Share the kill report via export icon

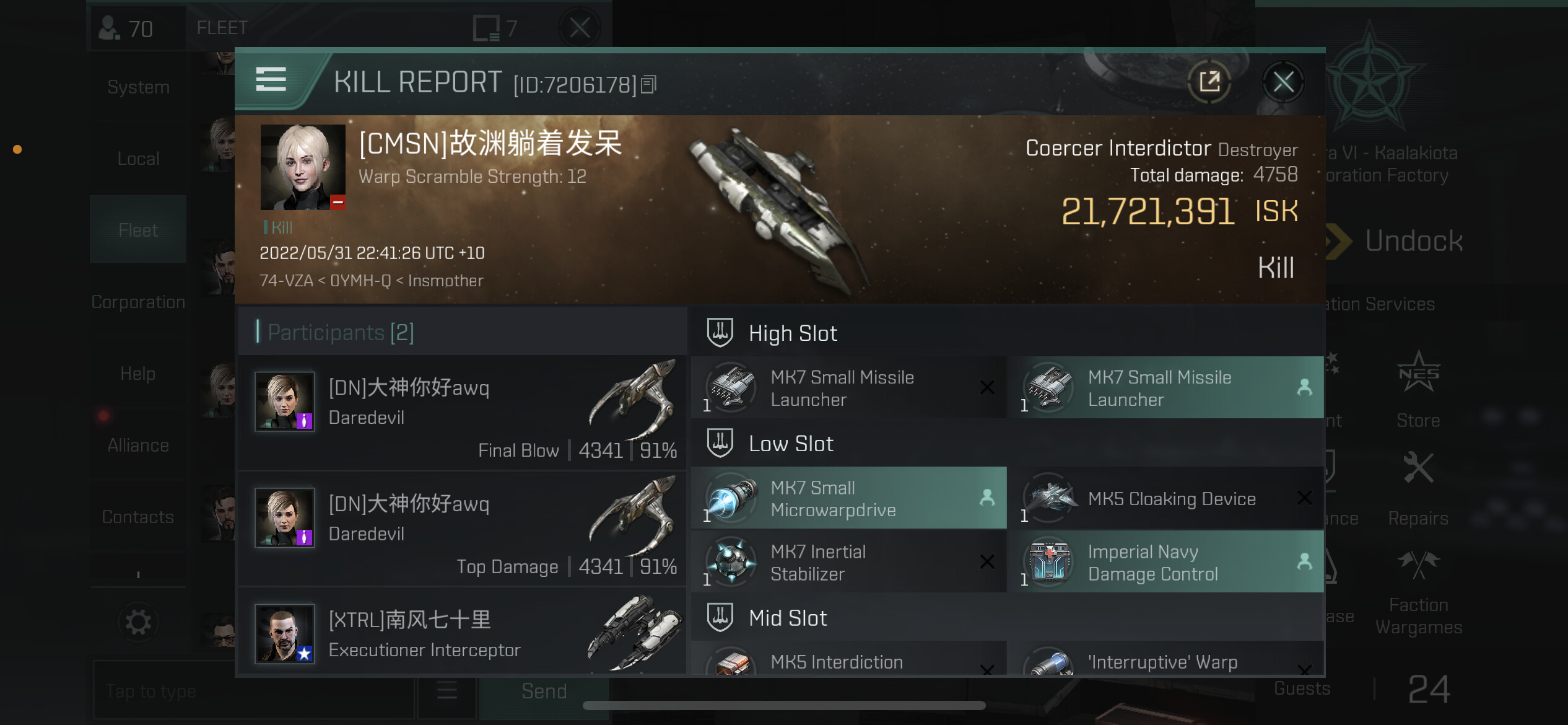(1209, 81)
